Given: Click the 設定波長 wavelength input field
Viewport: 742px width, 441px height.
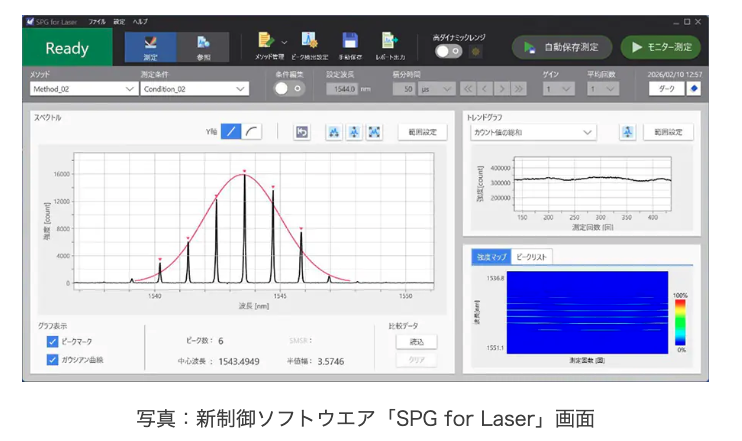Looking at the screenshot, I should point(343,89).
